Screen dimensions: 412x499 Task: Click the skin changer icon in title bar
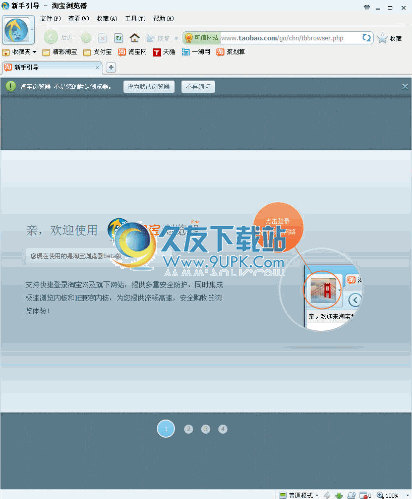pos(367,7)
